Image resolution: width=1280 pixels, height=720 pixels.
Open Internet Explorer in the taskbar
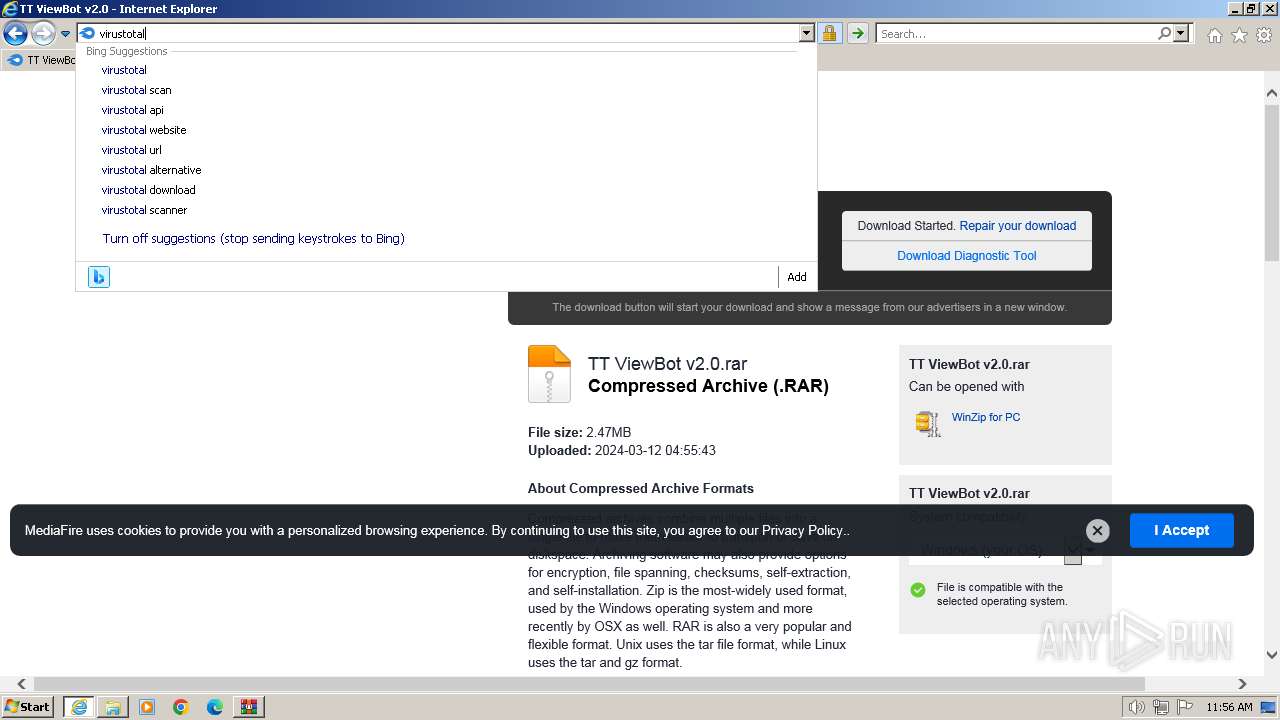point(79,707)
